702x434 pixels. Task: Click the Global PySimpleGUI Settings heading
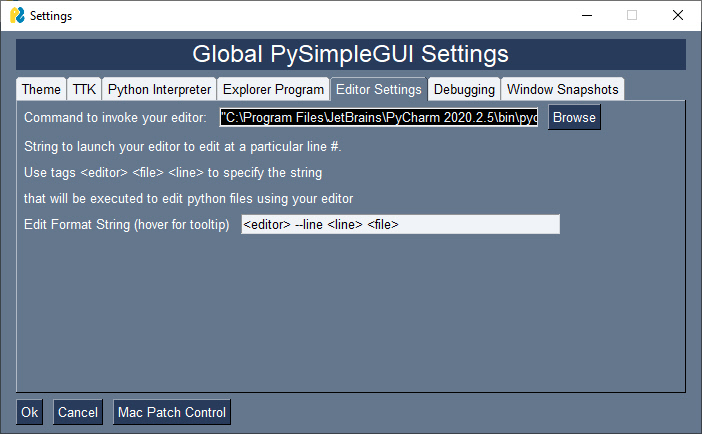pos(350,54)
